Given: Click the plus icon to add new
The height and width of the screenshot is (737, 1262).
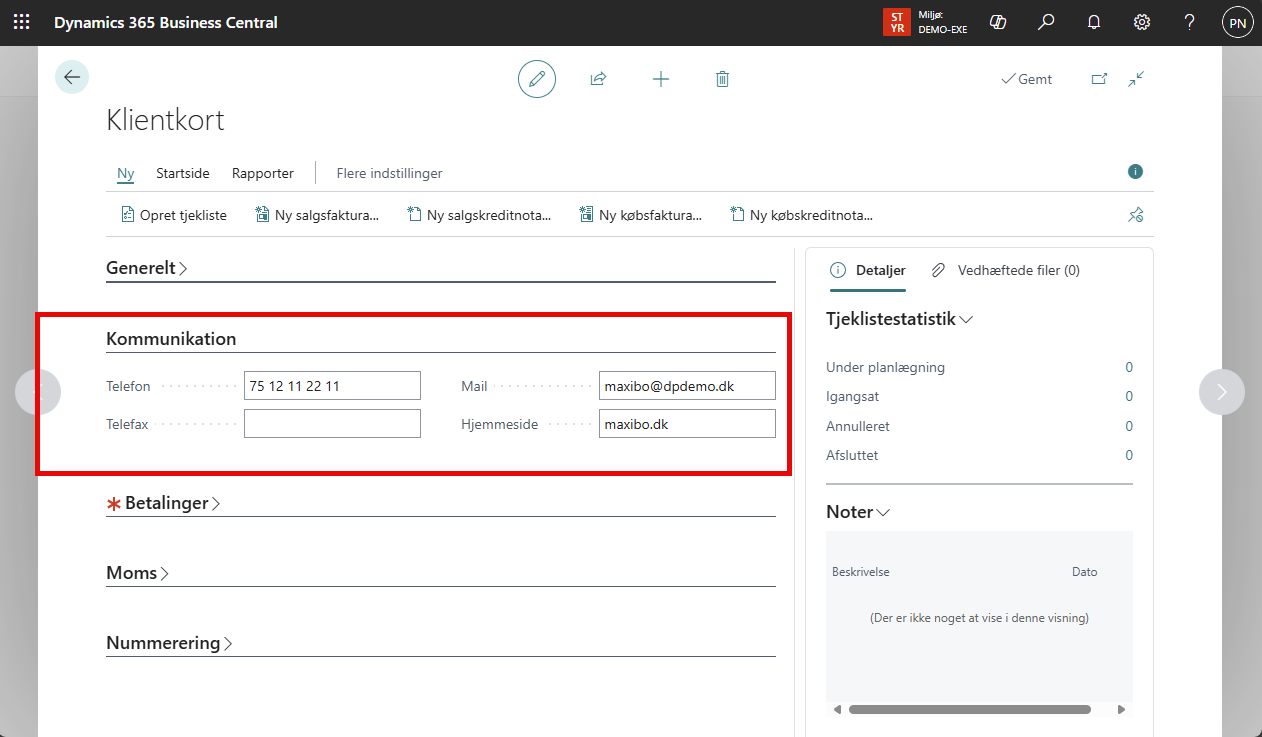Looking at the screenshot, I should (x=660, y=79).
